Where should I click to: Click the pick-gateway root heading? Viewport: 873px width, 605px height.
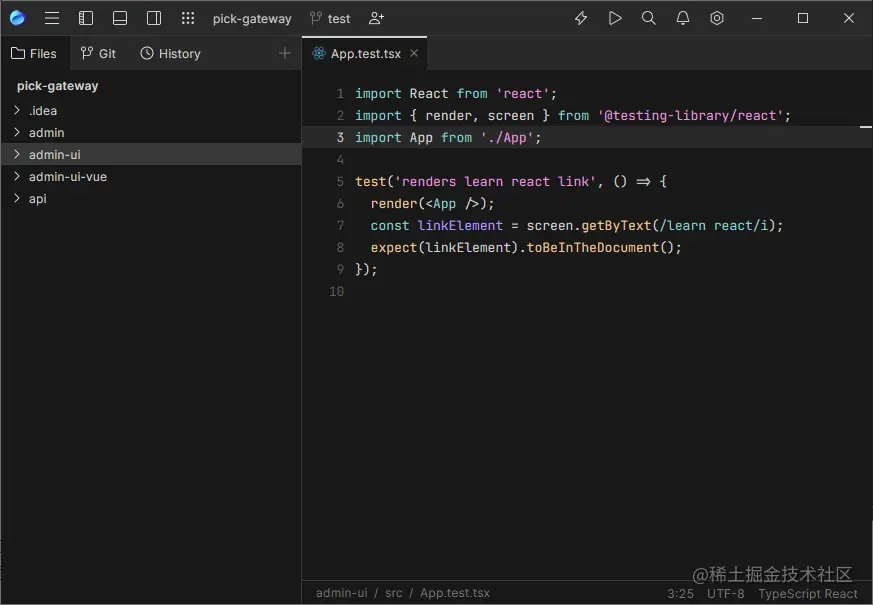(57, 86)
